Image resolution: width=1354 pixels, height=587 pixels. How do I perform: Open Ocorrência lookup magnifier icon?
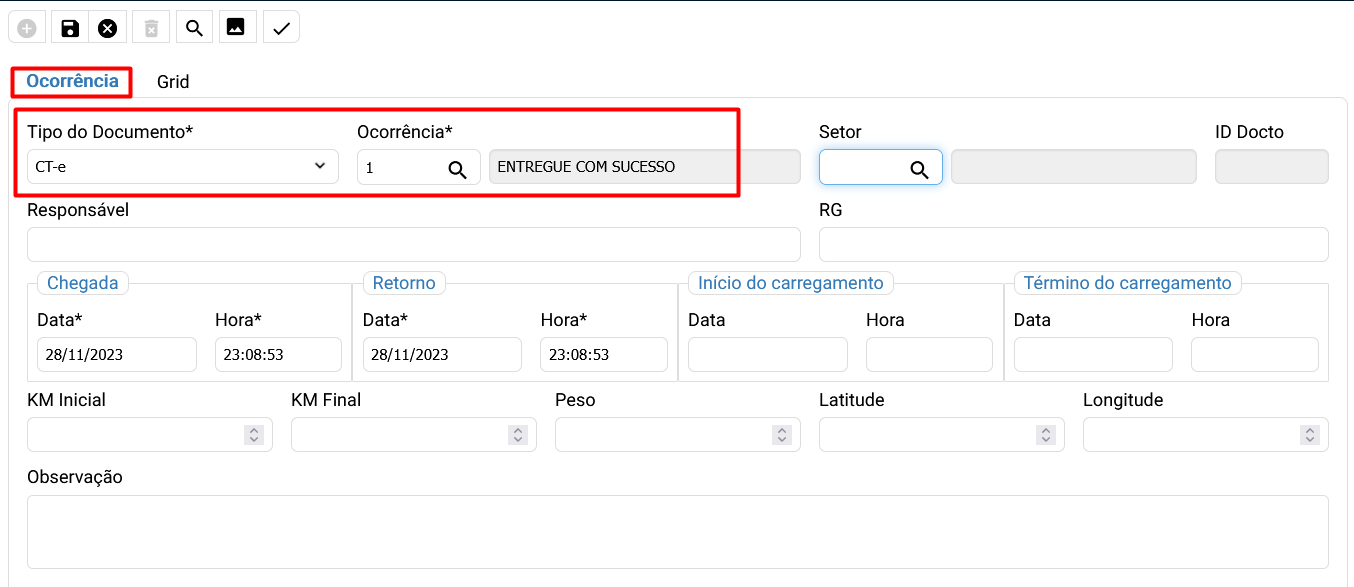click(457, 168)
